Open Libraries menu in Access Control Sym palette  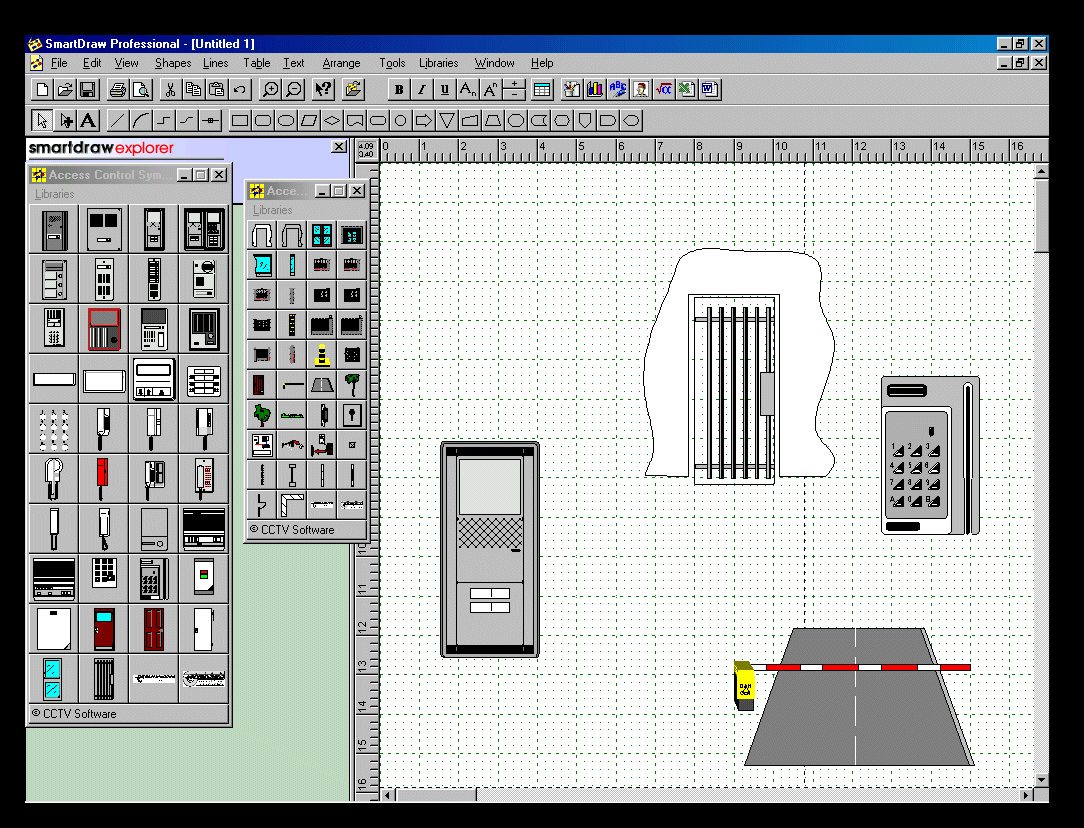(x=54, y=194)
